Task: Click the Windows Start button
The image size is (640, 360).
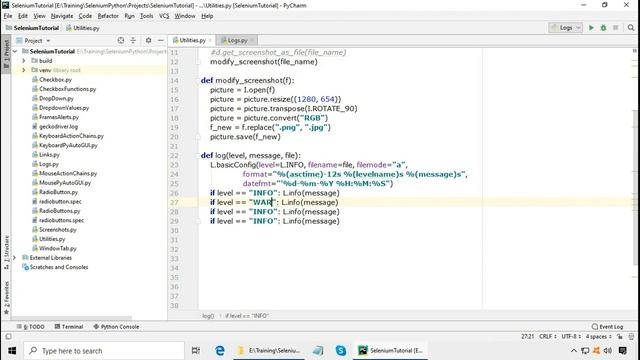Action: point(12,351)
